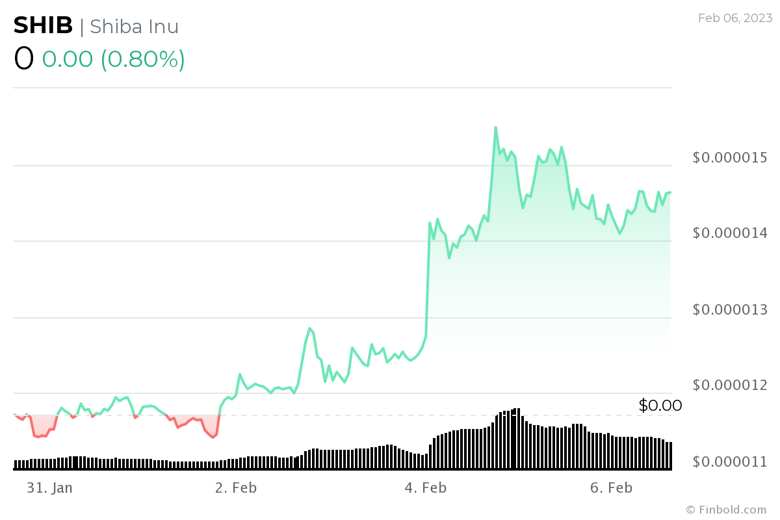This screenshot has width=780, height=520.
Task: Select the 31. Jan date marker
Action: click(x=49, y=487)
